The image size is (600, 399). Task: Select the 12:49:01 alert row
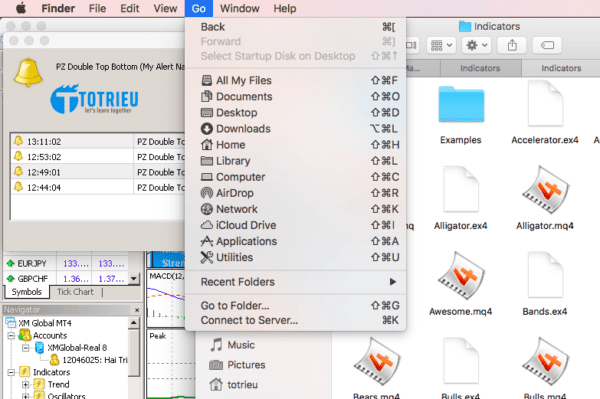(x=98, y=172)
